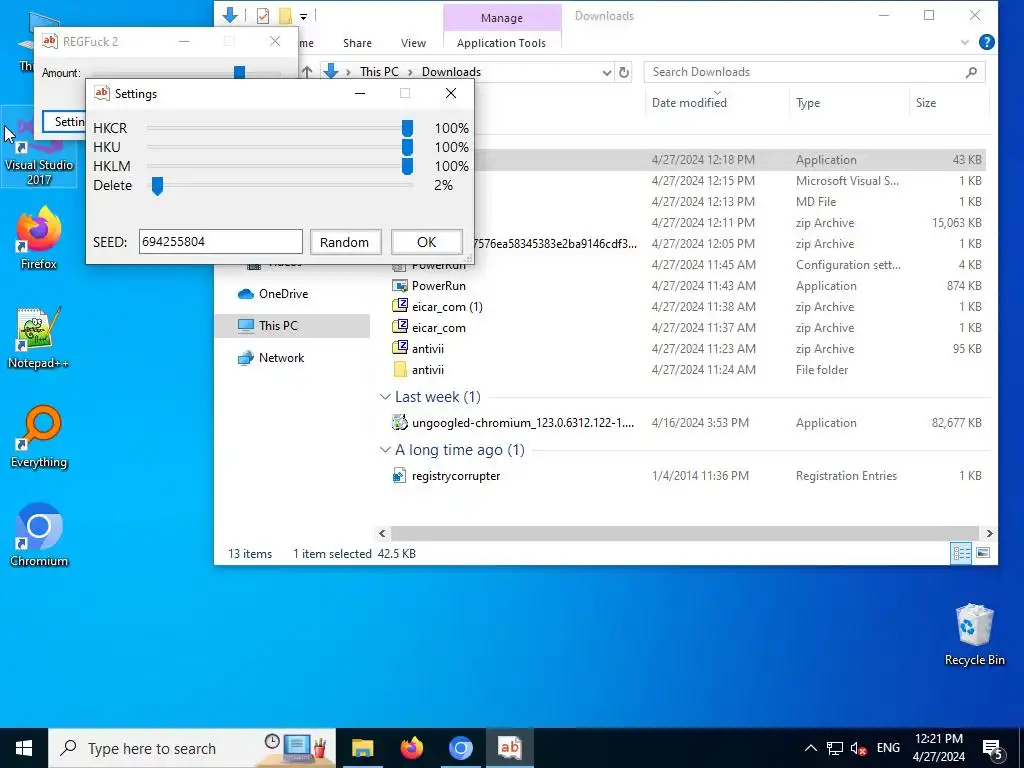
Task: Open File Explorer from taskbar
Action: coord(362,748)
